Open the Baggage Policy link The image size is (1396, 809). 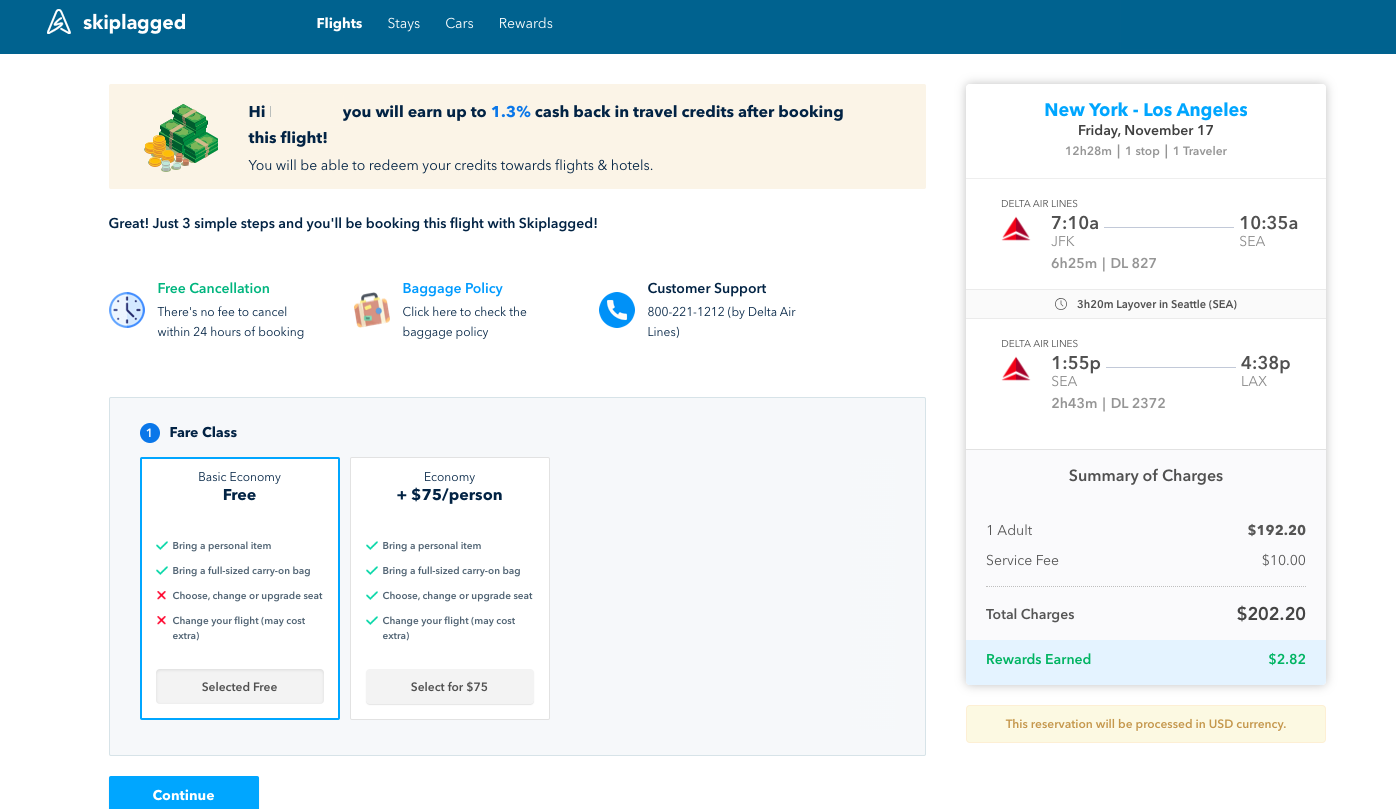pos(452,288)
